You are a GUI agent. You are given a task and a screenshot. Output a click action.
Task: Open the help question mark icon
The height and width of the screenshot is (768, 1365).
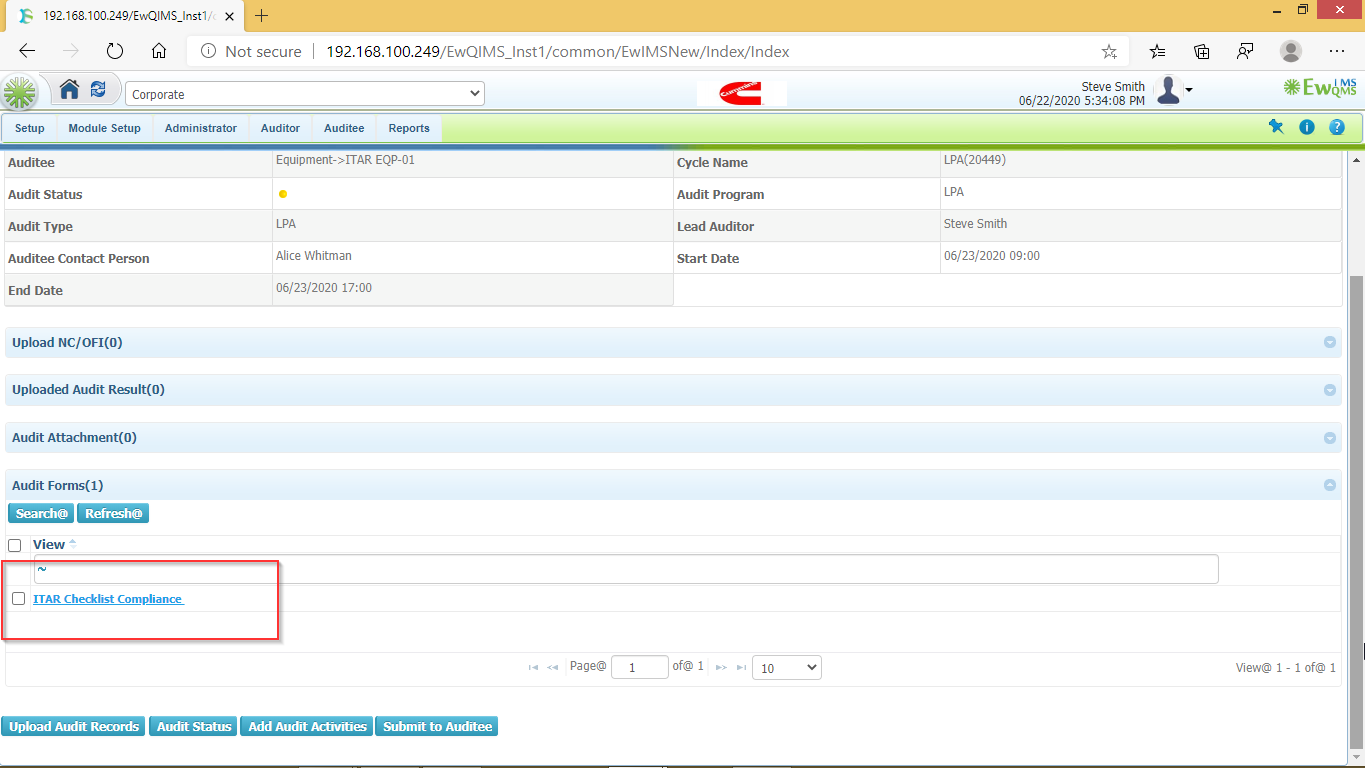point(1337,127)
